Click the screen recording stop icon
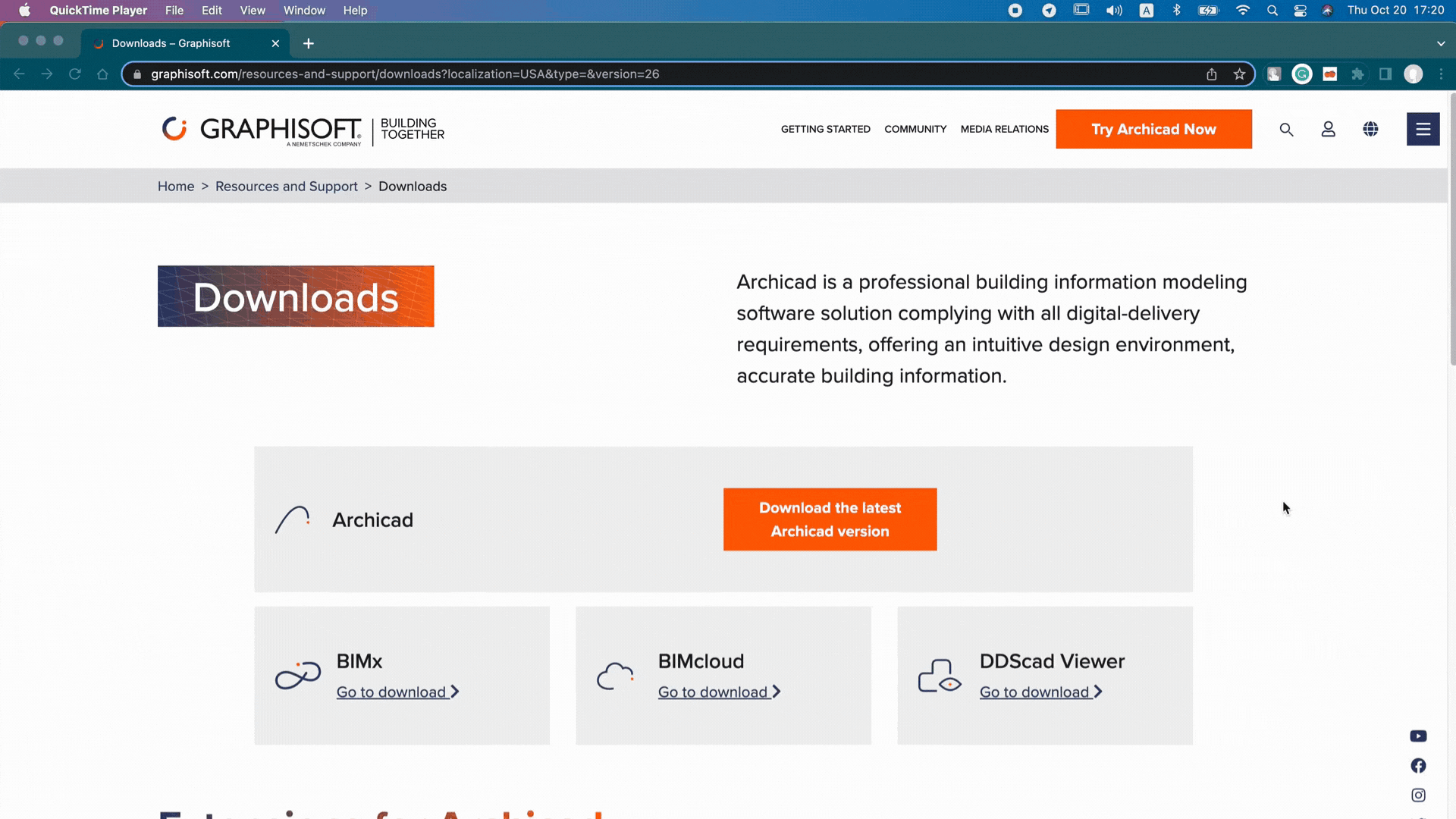Viewport: 1456px width, 819px height. point(1015,11)
